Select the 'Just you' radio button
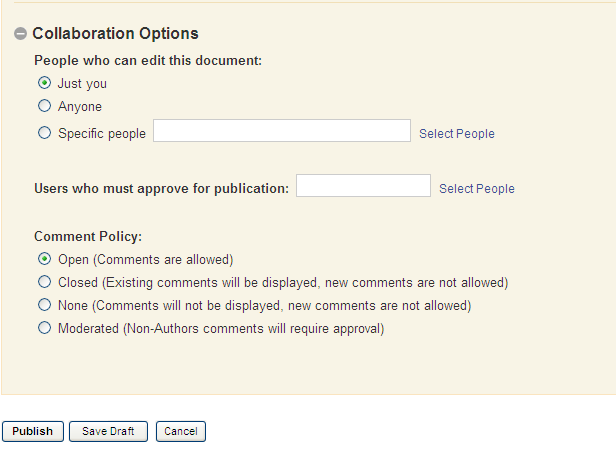This screenshot has width=616, height=475. coord(44,83)
